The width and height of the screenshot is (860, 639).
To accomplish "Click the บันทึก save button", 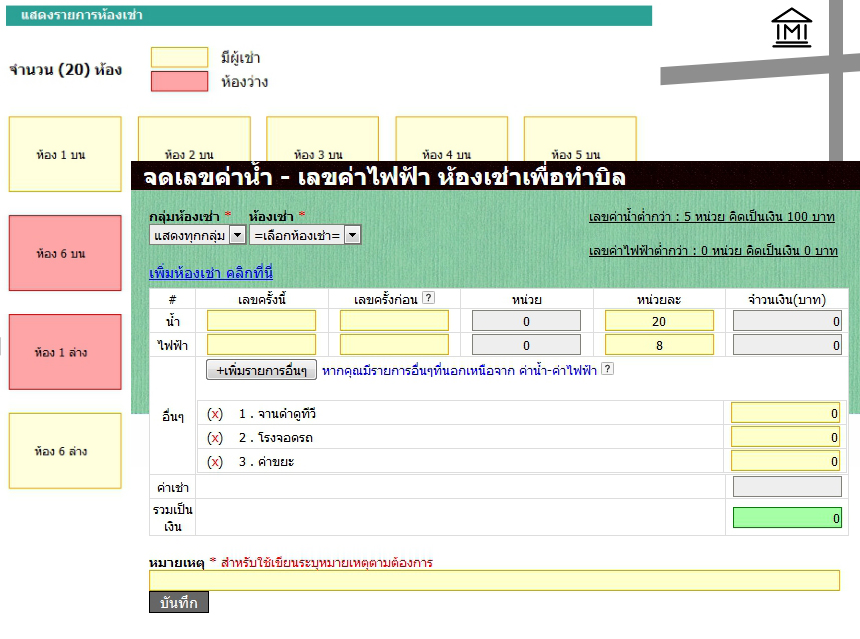I will coord(178,602).
